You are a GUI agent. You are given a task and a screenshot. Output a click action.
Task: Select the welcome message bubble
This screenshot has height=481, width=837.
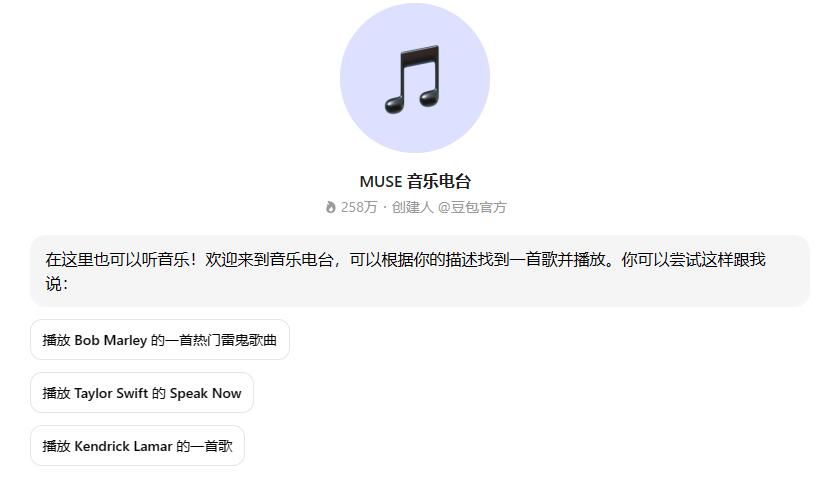[x=420, y=271]
